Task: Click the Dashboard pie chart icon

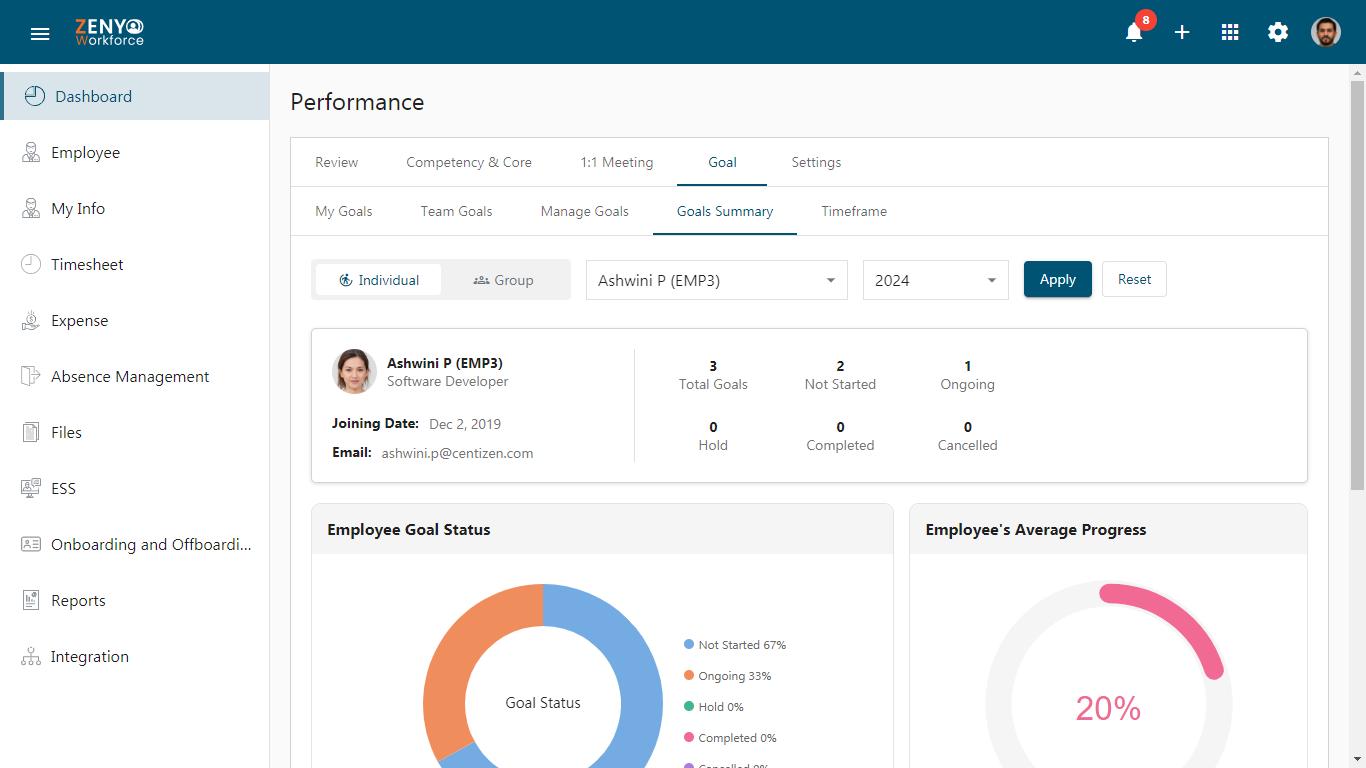Action: click(x=35, y=96)
